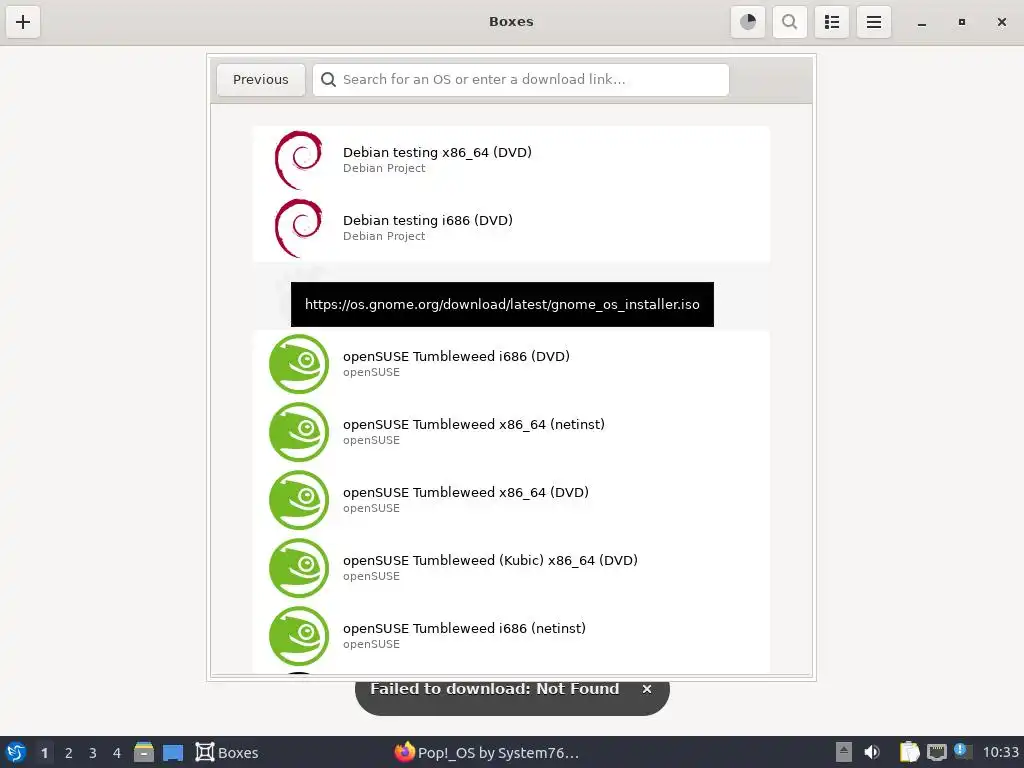1024x768 pixels.
Task: Choose openSUSE Tumbleweed i686 (netinst)
Action: click(x=511, y=635)
